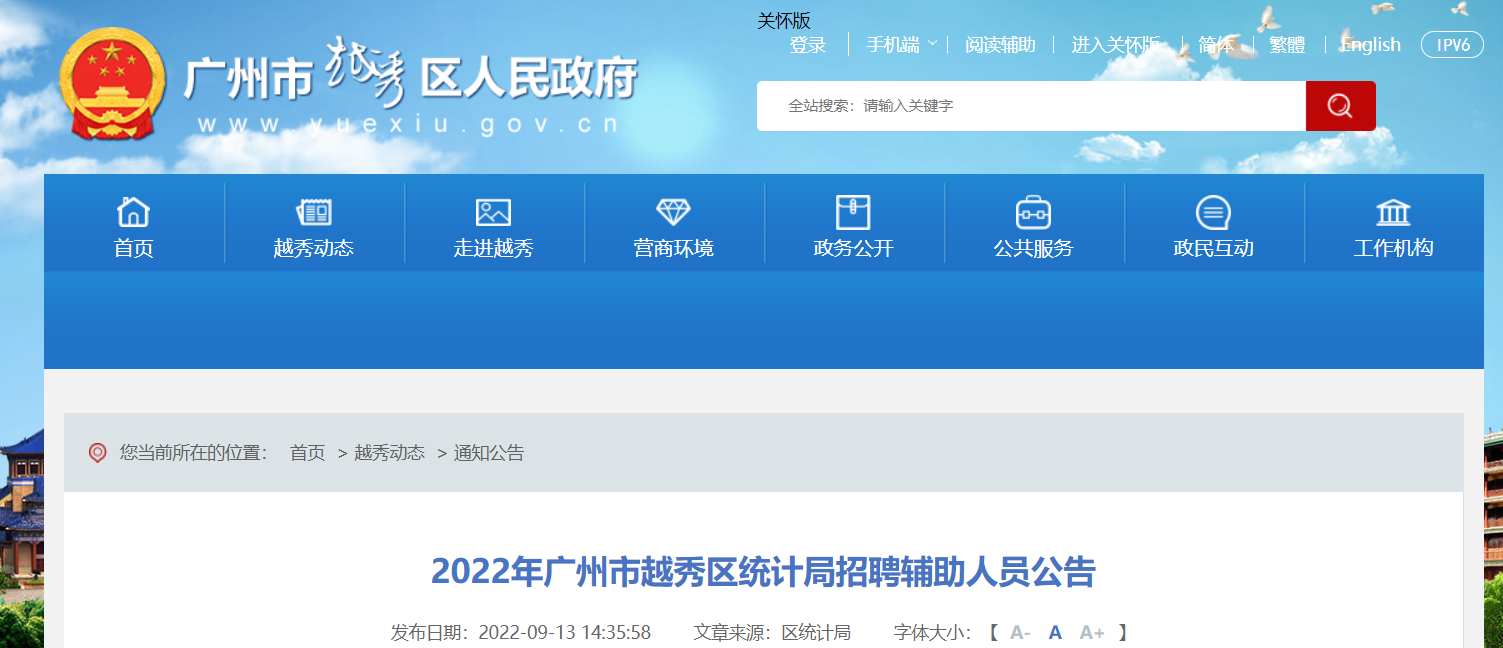
Task: Decrease font size with A- control
Action: pyautogui.click(x=1020, y=632)
